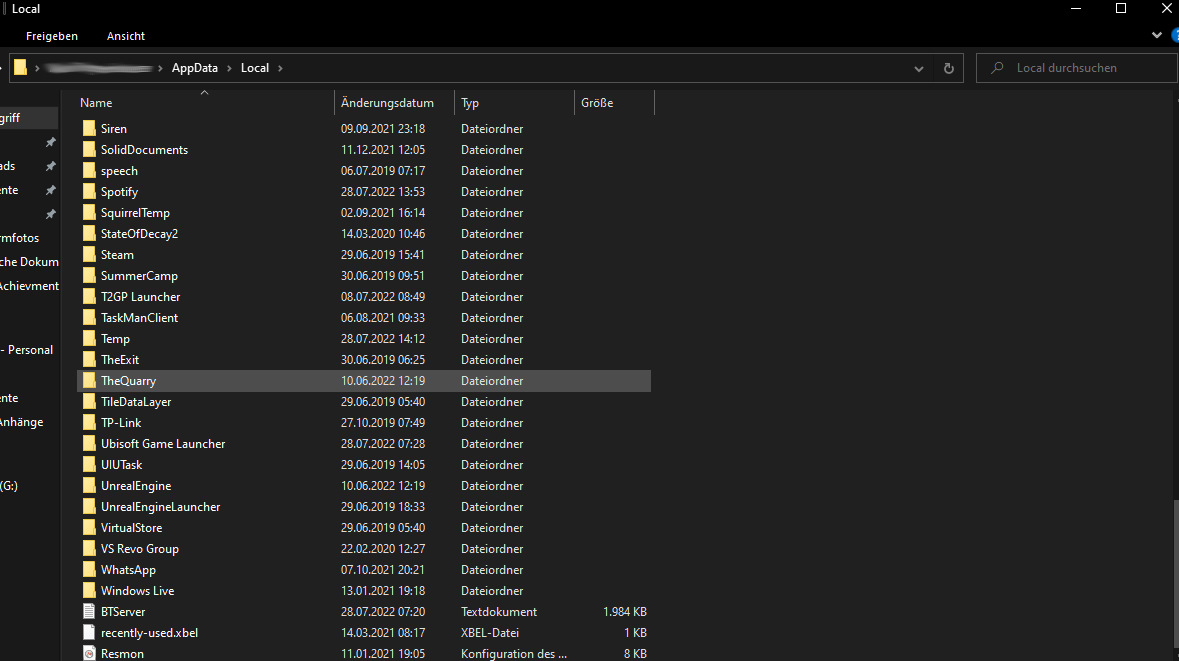Expand the chevron after Local breadcrumb
This screenshot has height=661, width=1179.
280,68
